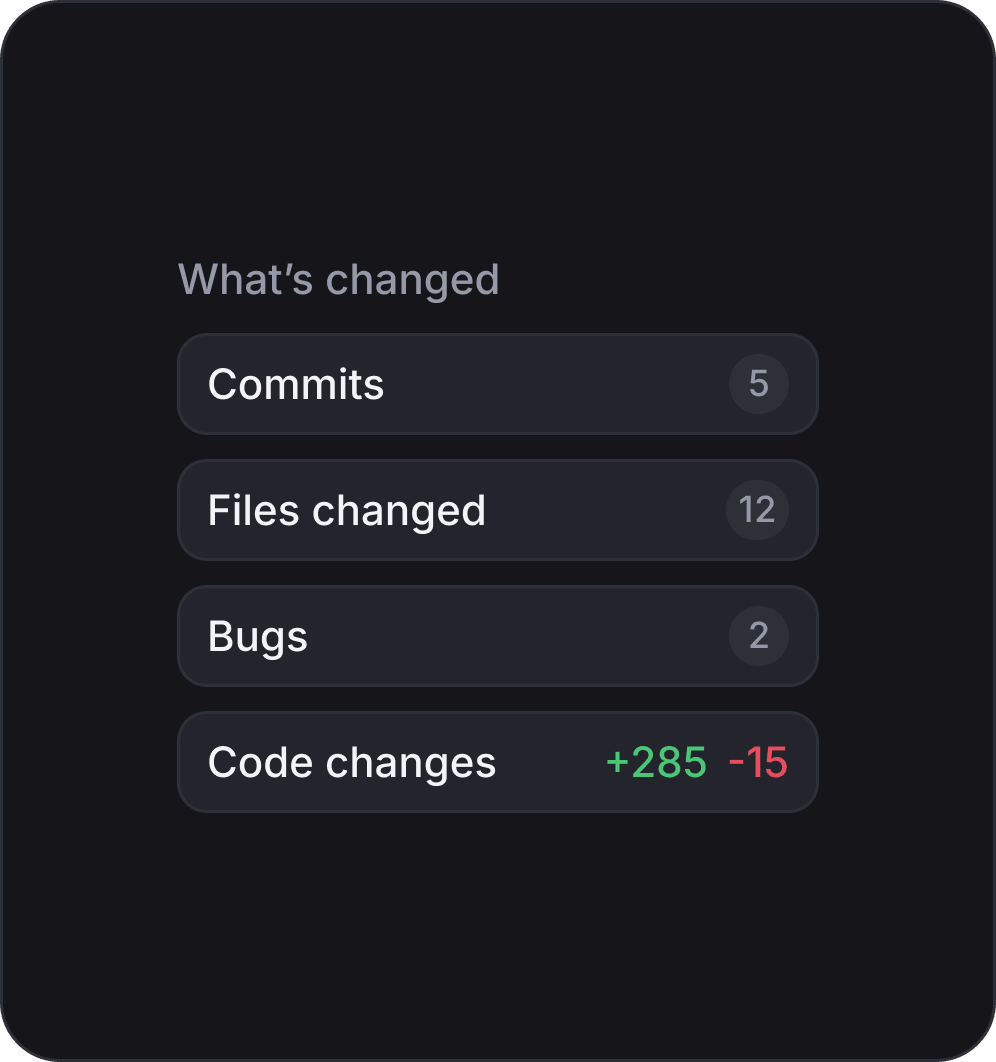Click the What's changed heading

pos(338,279)
